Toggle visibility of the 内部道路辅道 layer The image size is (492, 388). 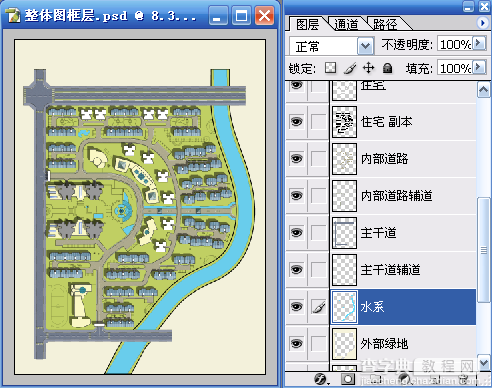pyautogui.click(x=296, y=196)
